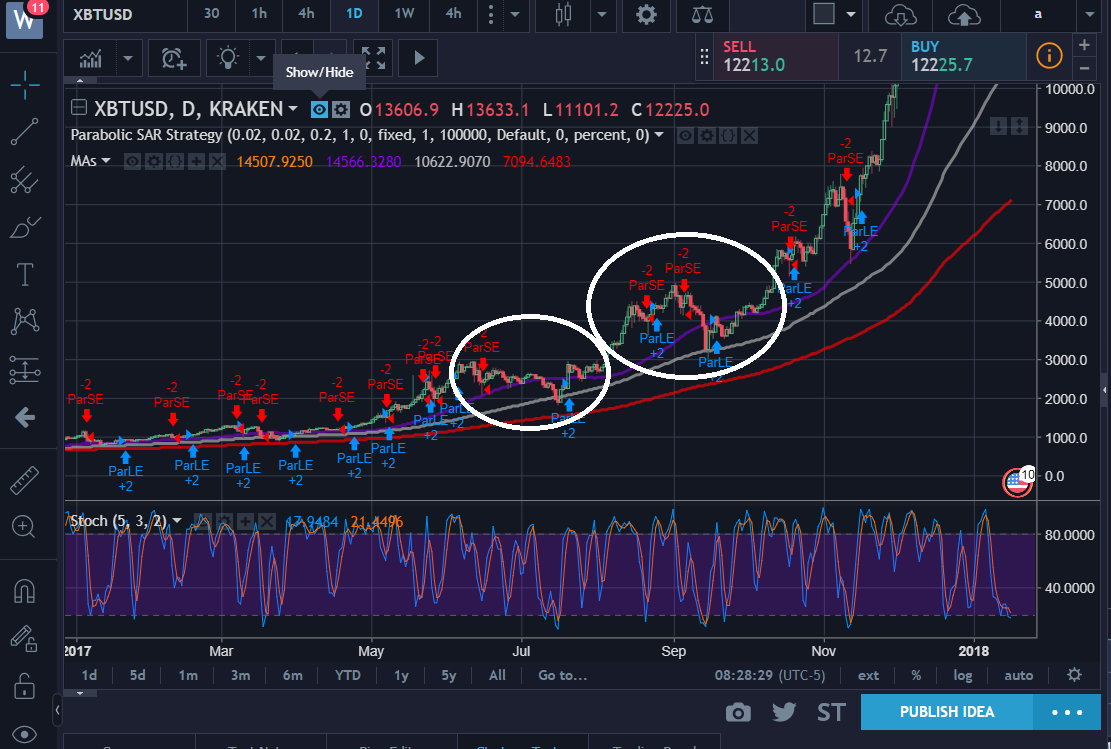Screen dimensions: 1111x749
Task: Toggle the log scale option
Action: click(962, 675)
